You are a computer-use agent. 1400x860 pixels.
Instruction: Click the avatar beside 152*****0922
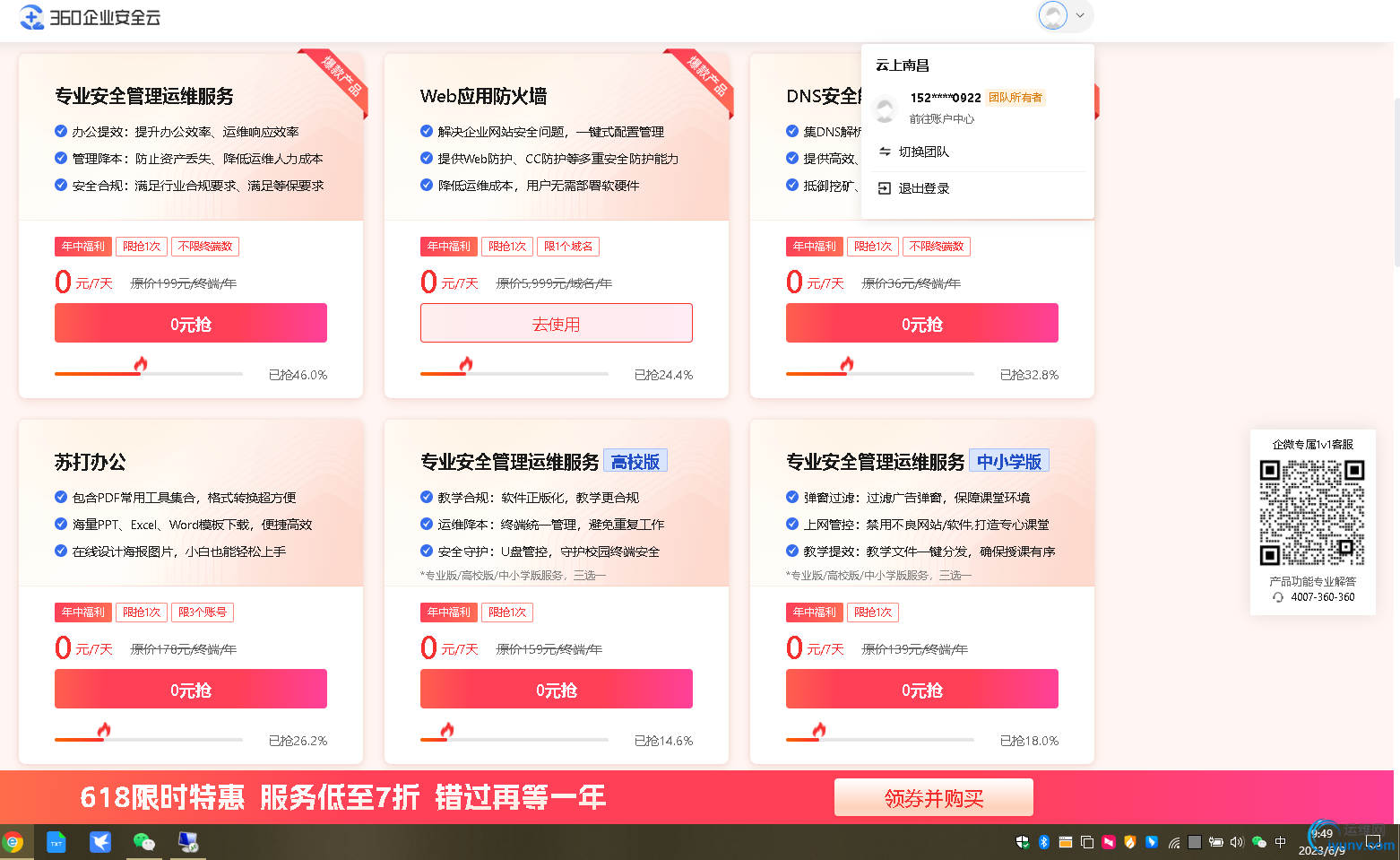click(886, 109)
